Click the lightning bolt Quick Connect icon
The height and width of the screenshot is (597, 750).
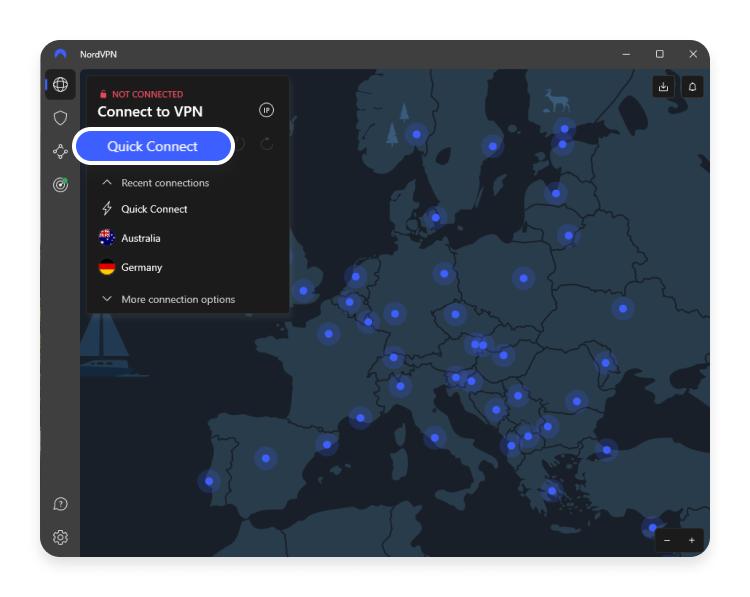pos(107,209)
